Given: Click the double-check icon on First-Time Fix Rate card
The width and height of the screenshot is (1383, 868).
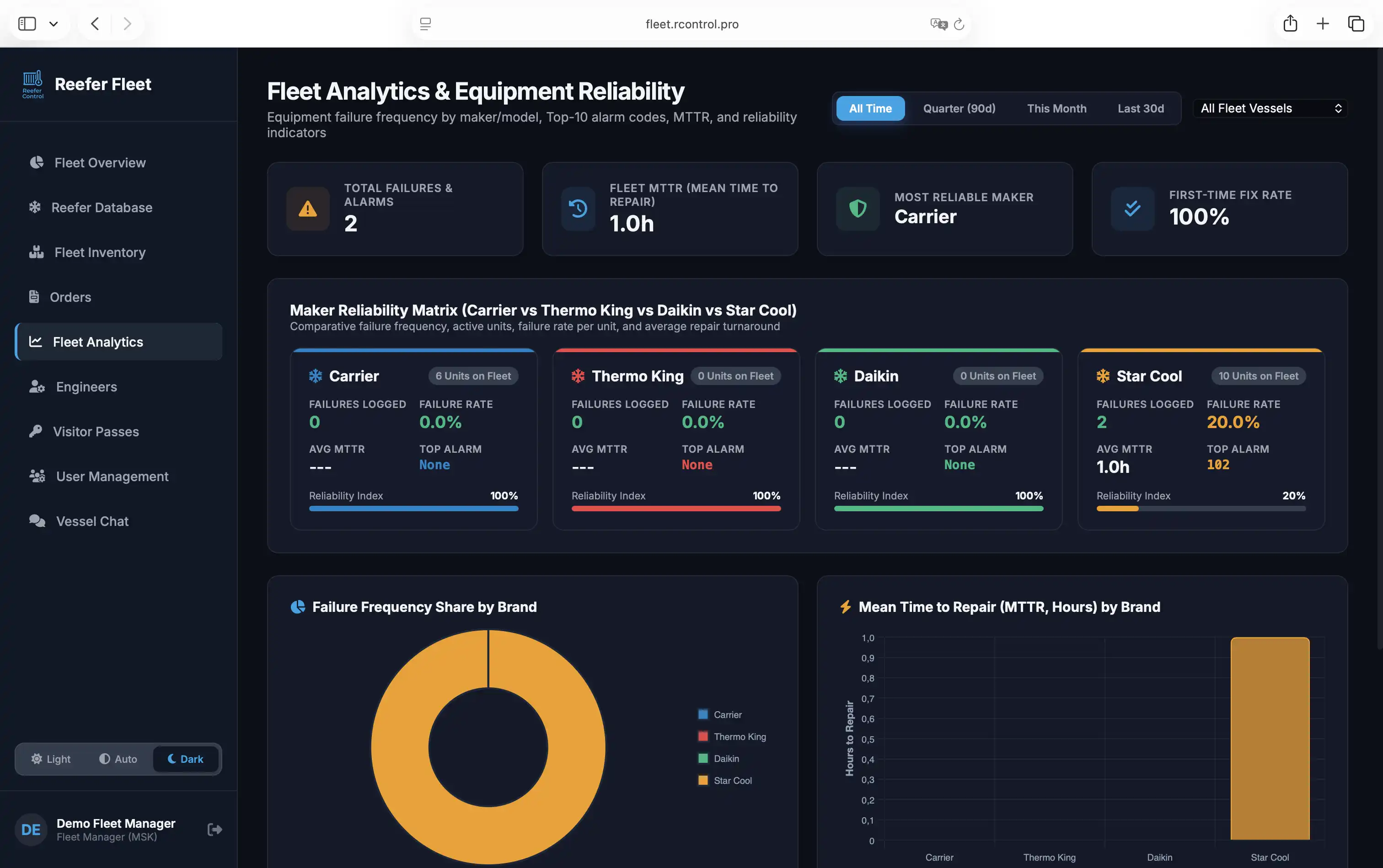Looking at the screenshot, I should pyautogui.click(x=1132, y=209).
